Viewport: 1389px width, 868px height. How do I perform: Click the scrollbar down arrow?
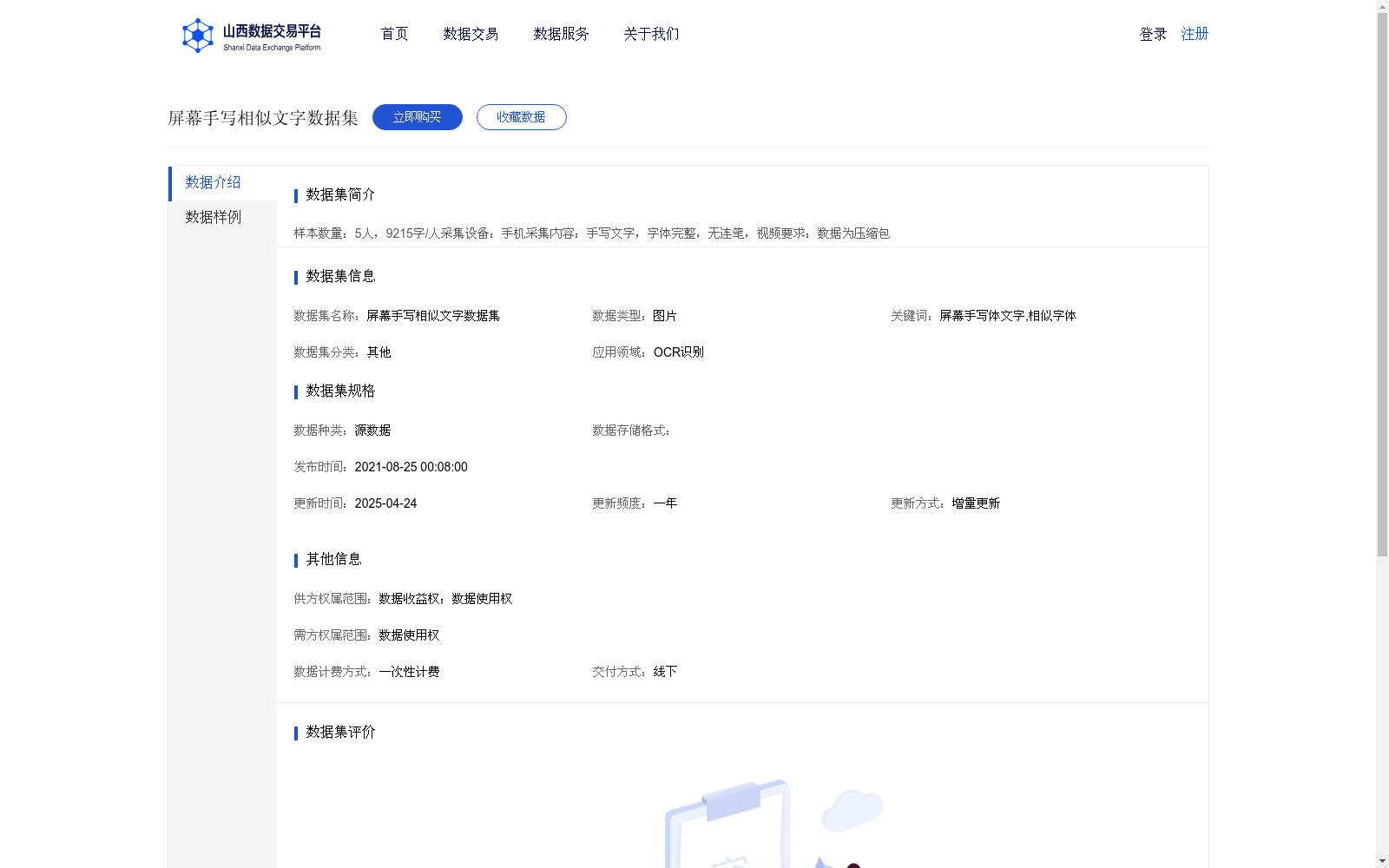point(1382,861)
